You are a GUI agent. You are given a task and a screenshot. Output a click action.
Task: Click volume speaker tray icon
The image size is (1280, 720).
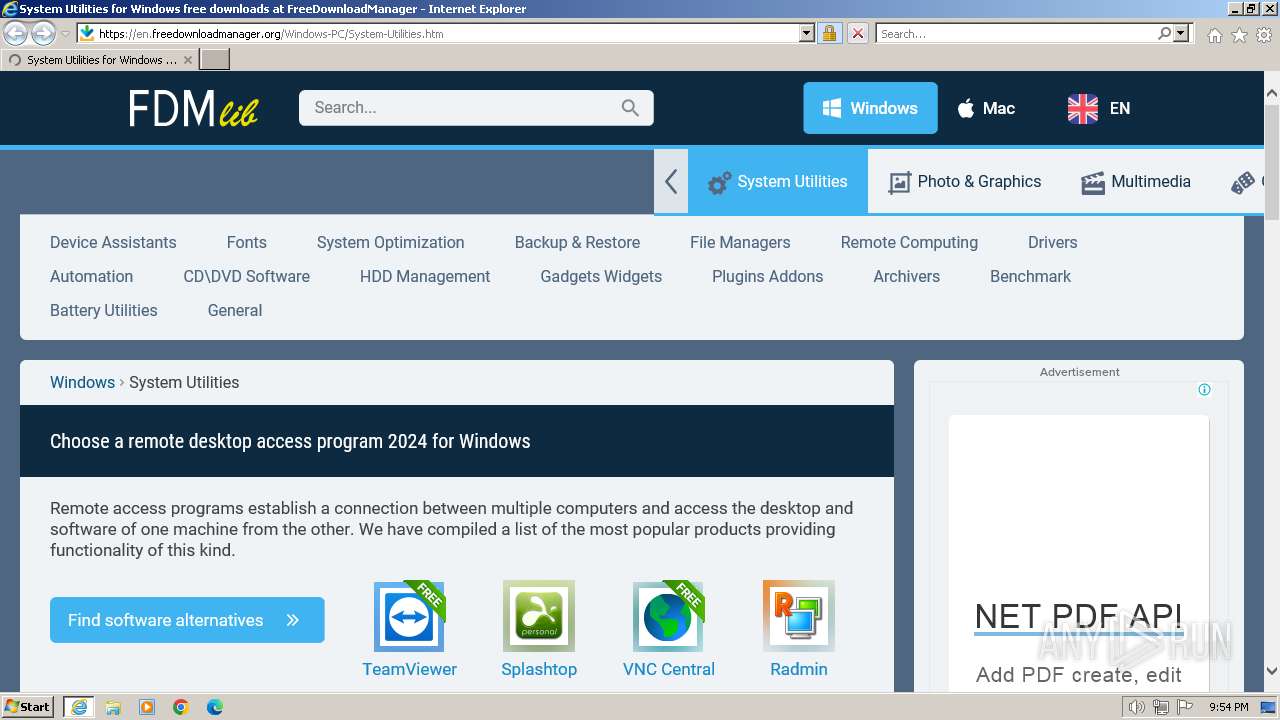tap(1137, 707)
